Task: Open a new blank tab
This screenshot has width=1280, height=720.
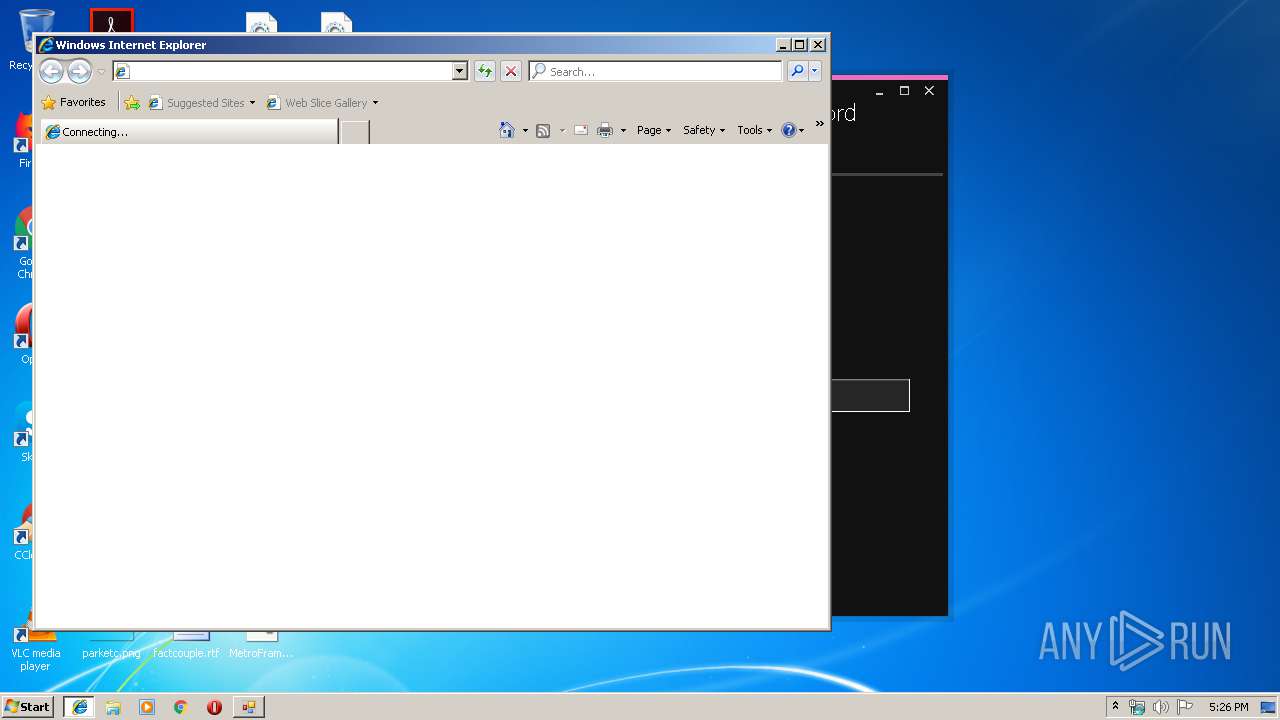Action: pos(355,132)
